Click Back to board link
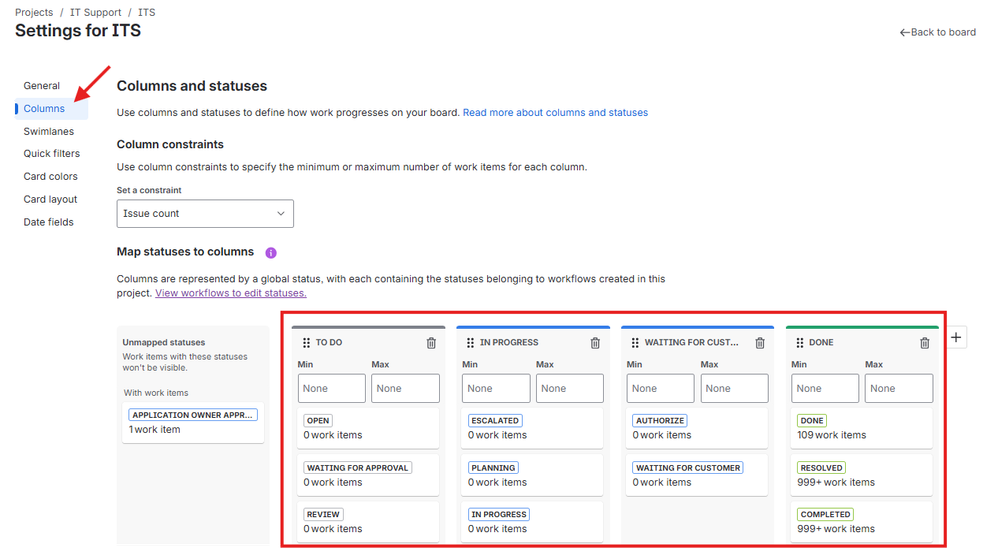Screen dimensions: 998x548 tap(938, 32)
